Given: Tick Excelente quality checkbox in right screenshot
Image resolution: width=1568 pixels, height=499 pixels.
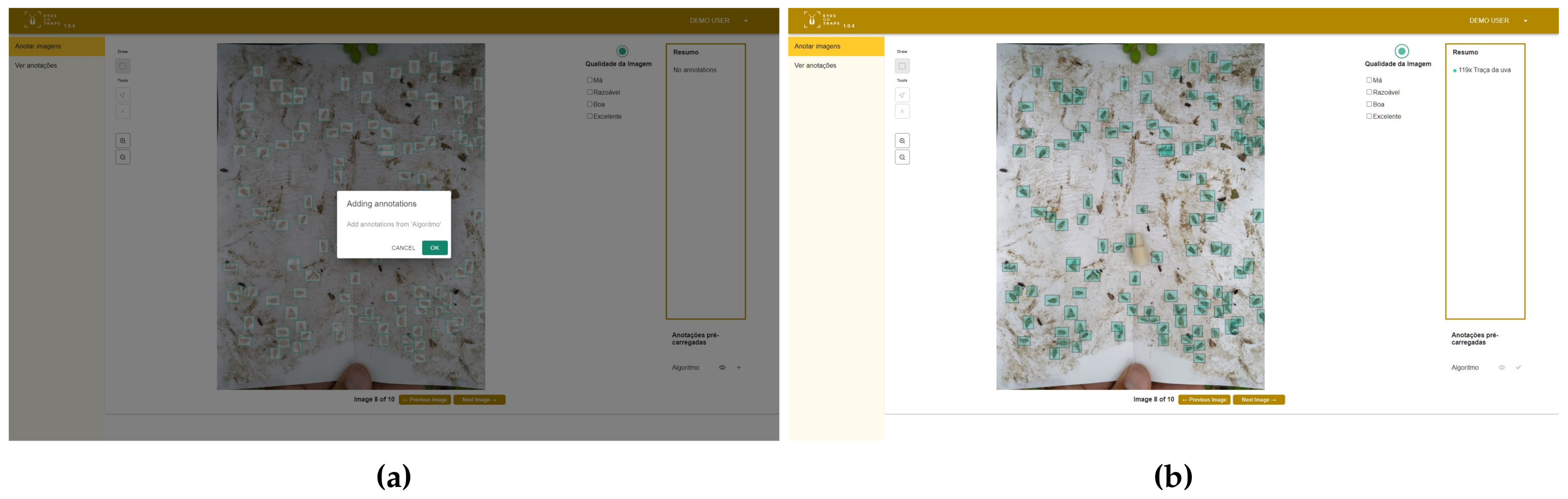Looking at the screenshot, I should 1369,116.
